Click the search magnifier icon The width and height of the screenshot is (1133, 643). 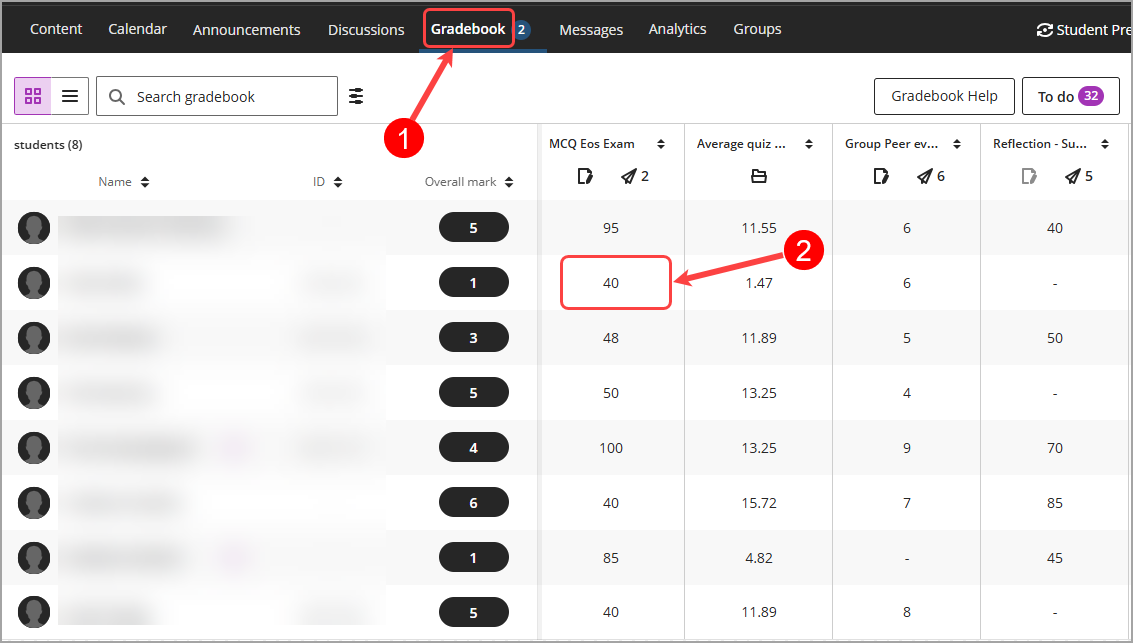(x=116, y=97)
